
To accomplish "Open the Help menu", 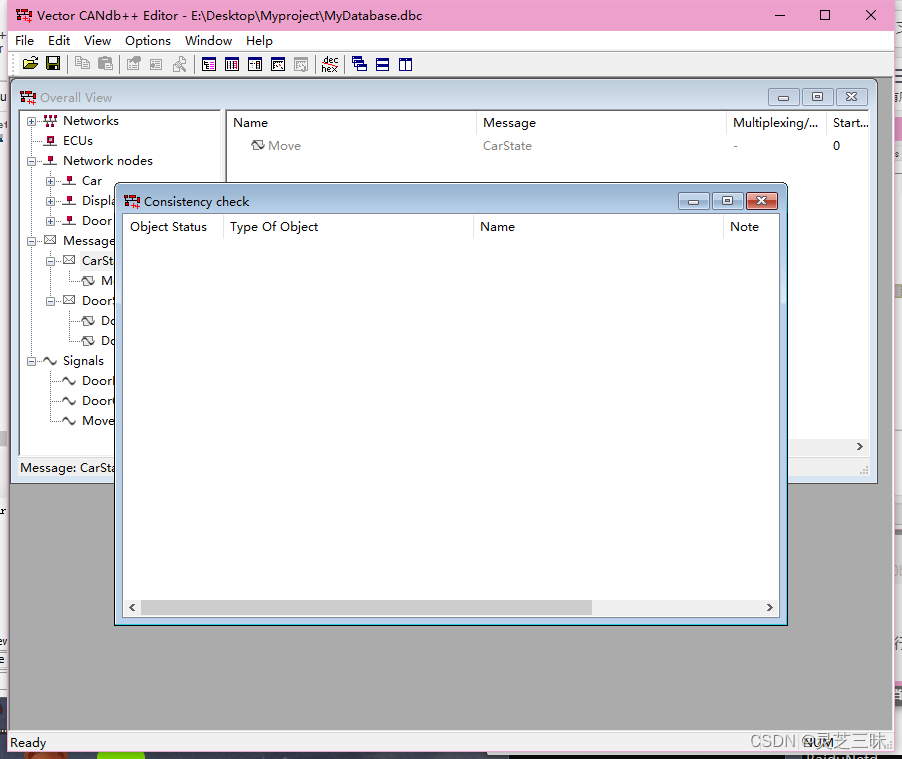I will [x=259, y=41].
